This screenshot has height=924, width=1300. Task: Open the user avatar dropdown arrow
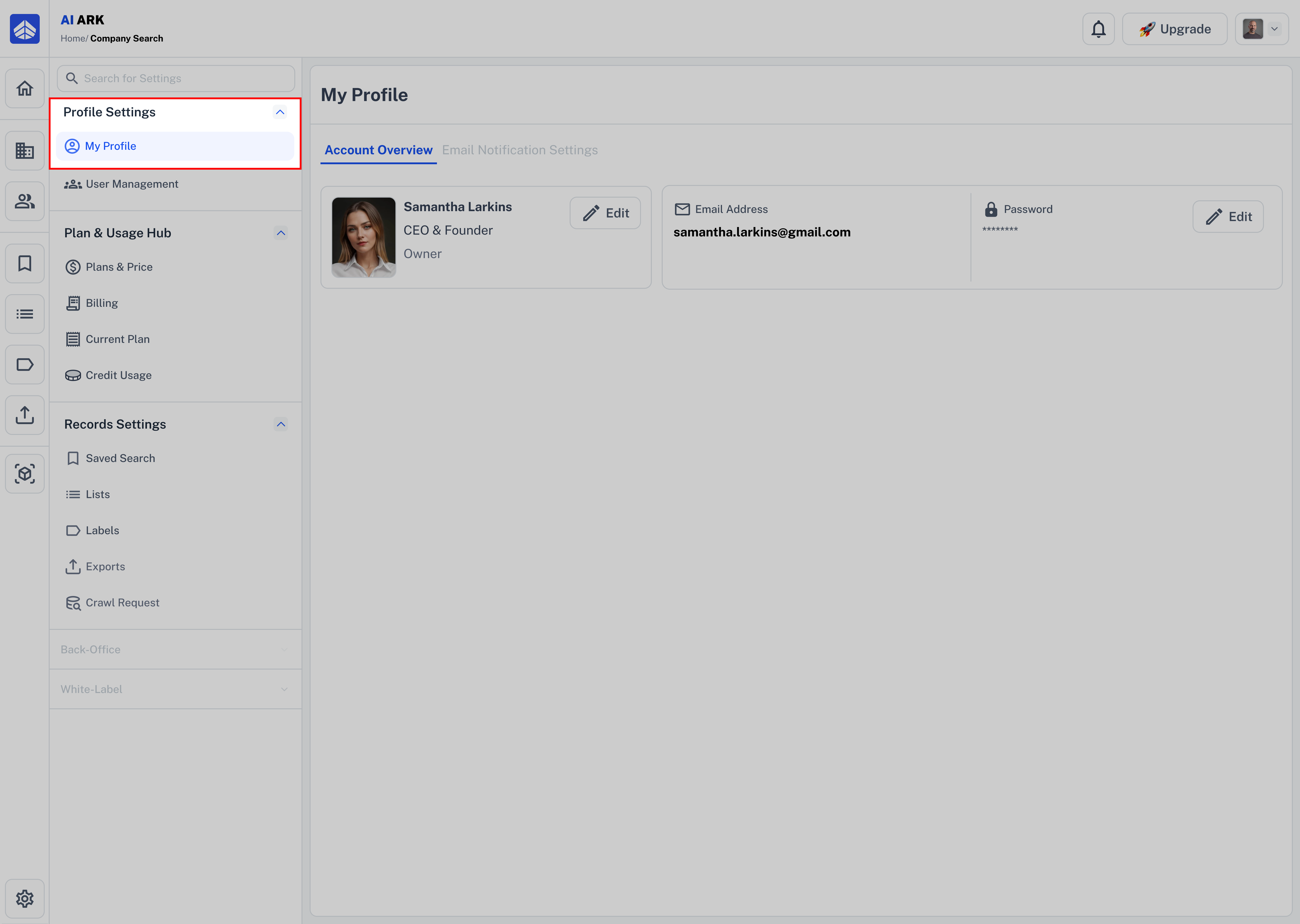[1274, 29]
